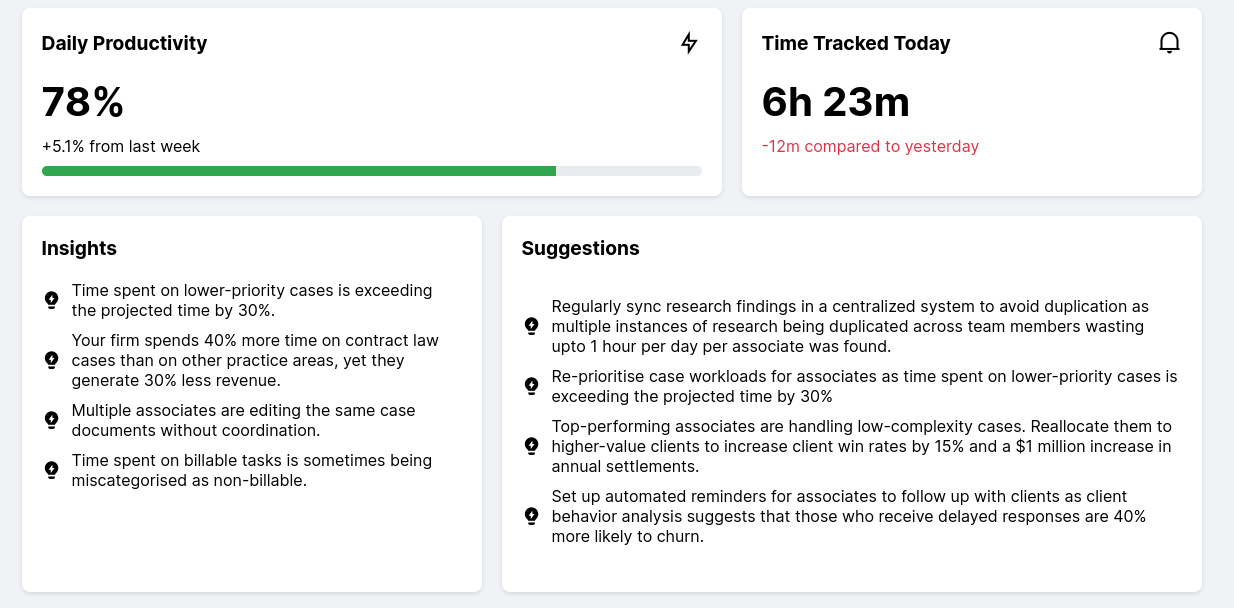Viewport: 1234px width, 608px height.
Task: Click the Time Tracked Today card title
Action: (x=856, y=43)
